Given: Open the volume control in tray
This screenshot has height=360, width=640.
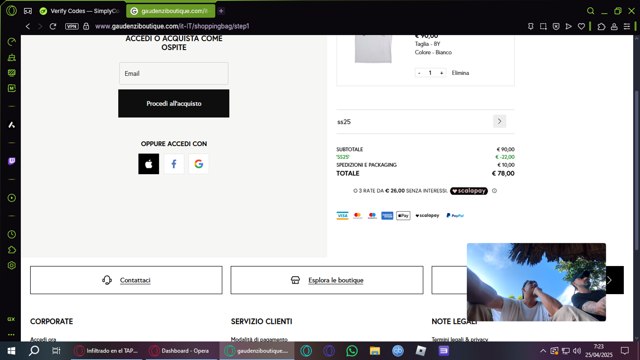Looking at the screenshot, I should [577, 351].
